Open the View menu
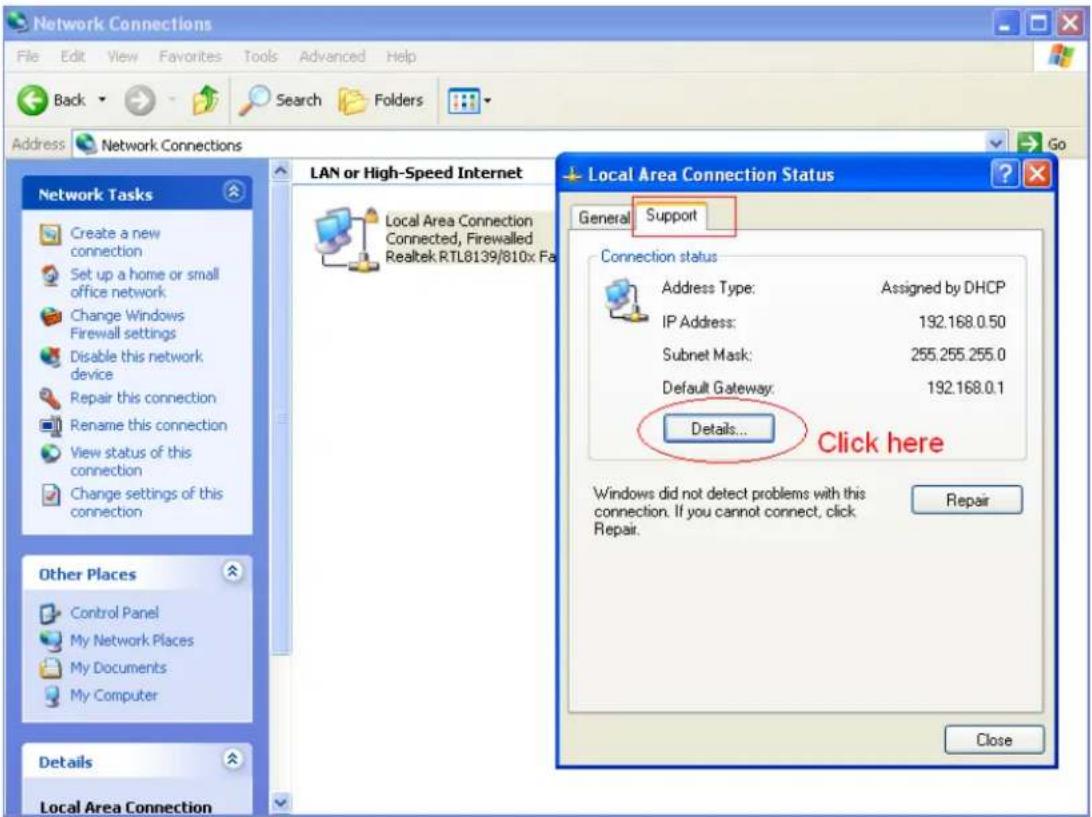 pos(122,56)
